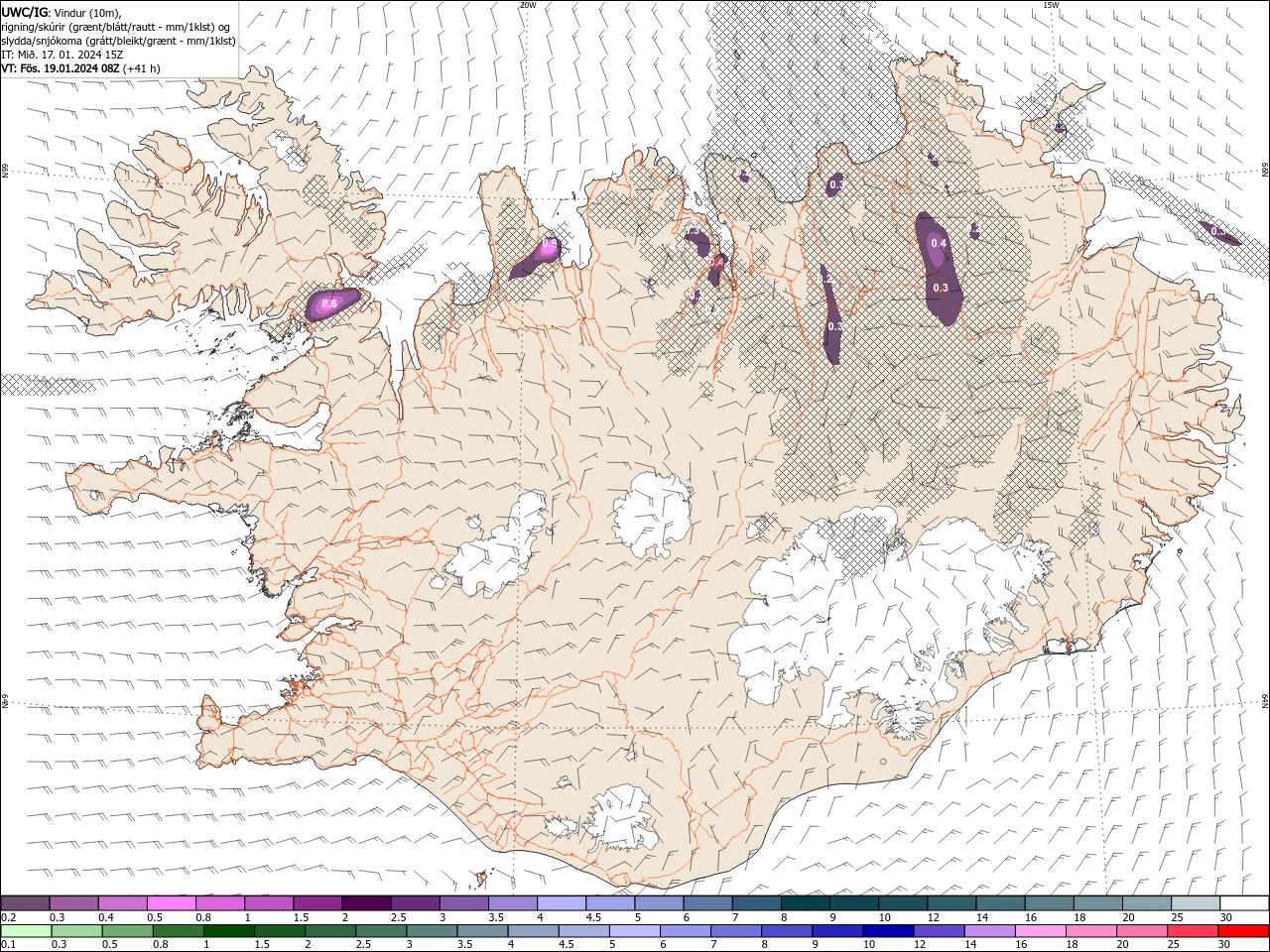Click the '9' label in the rain legend
1270x952 pixels.
coord(815,944)
